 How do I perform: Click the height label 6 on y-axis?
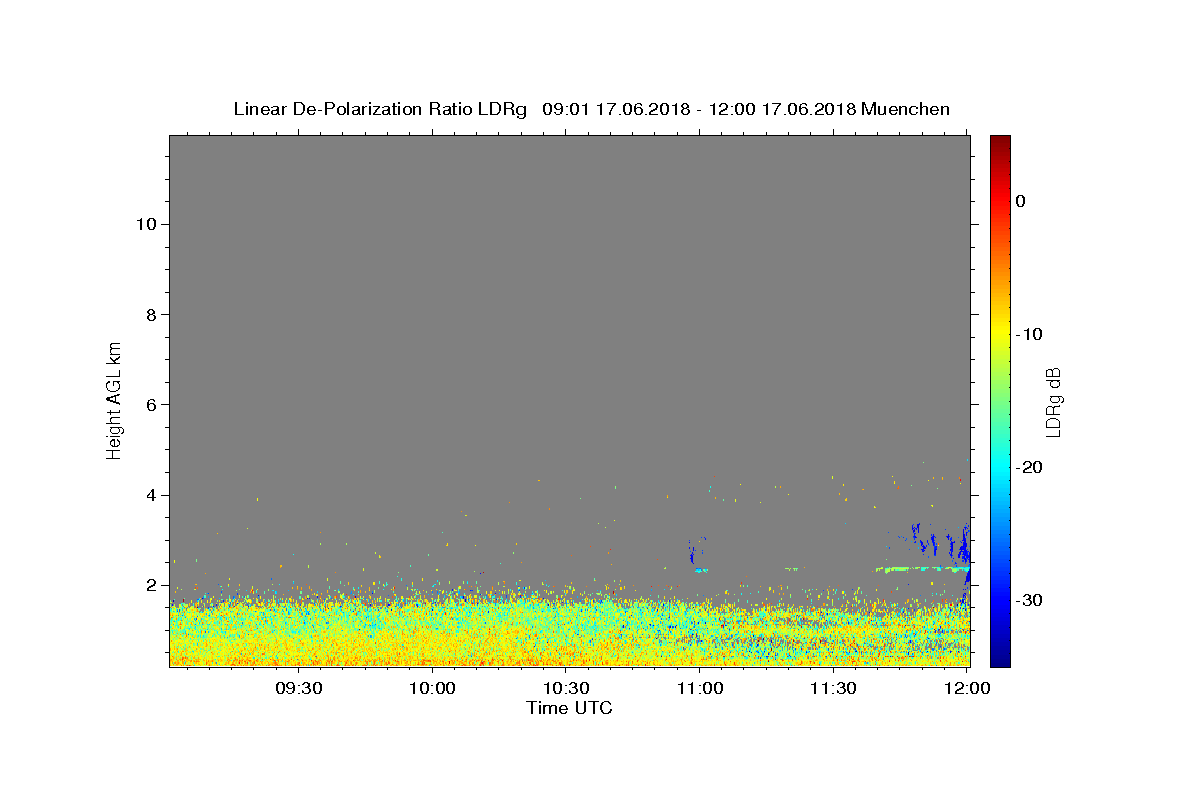(149, 405)
